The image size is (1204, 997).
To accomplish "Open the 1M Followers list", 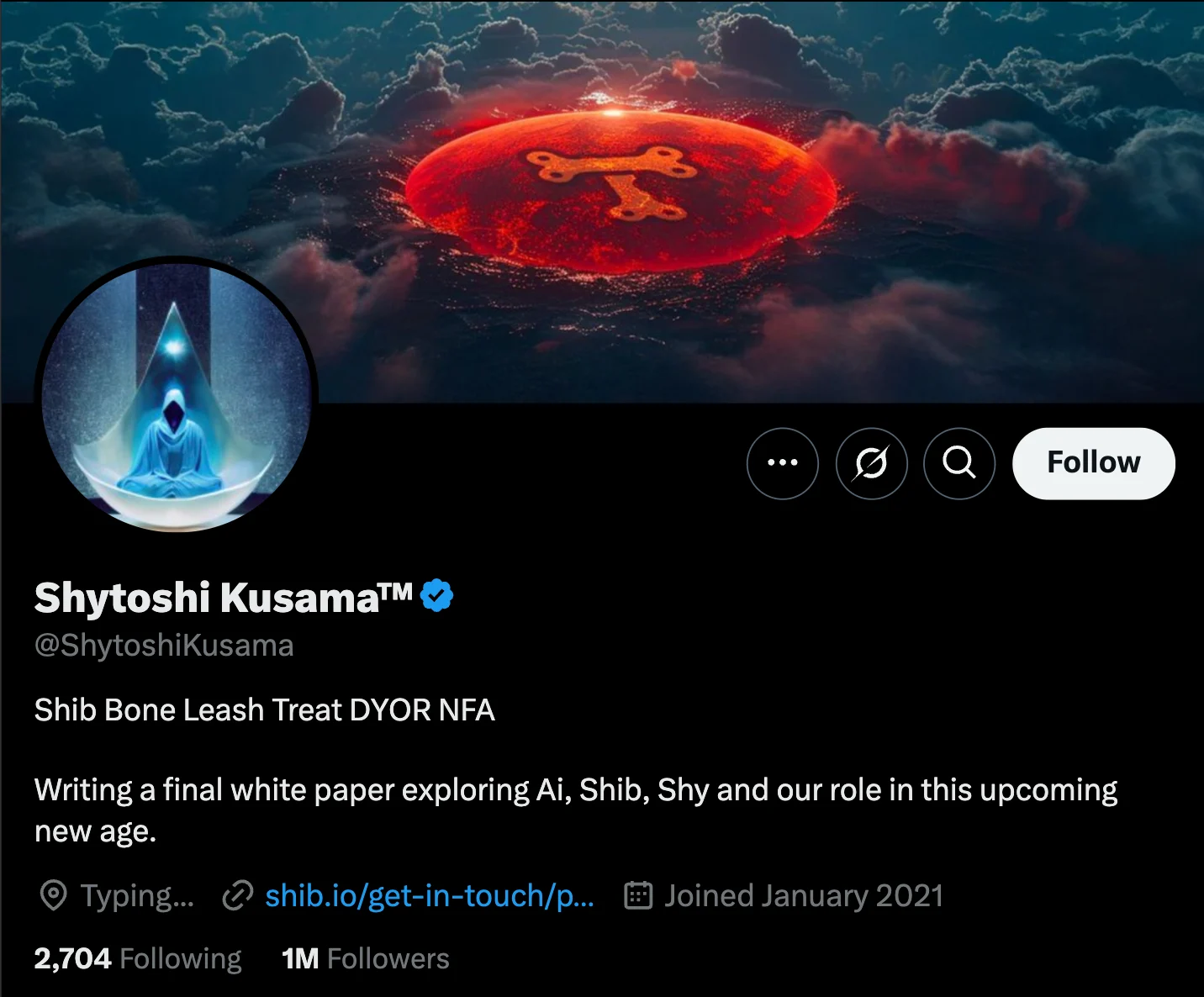I will click(x=366, y=958).
